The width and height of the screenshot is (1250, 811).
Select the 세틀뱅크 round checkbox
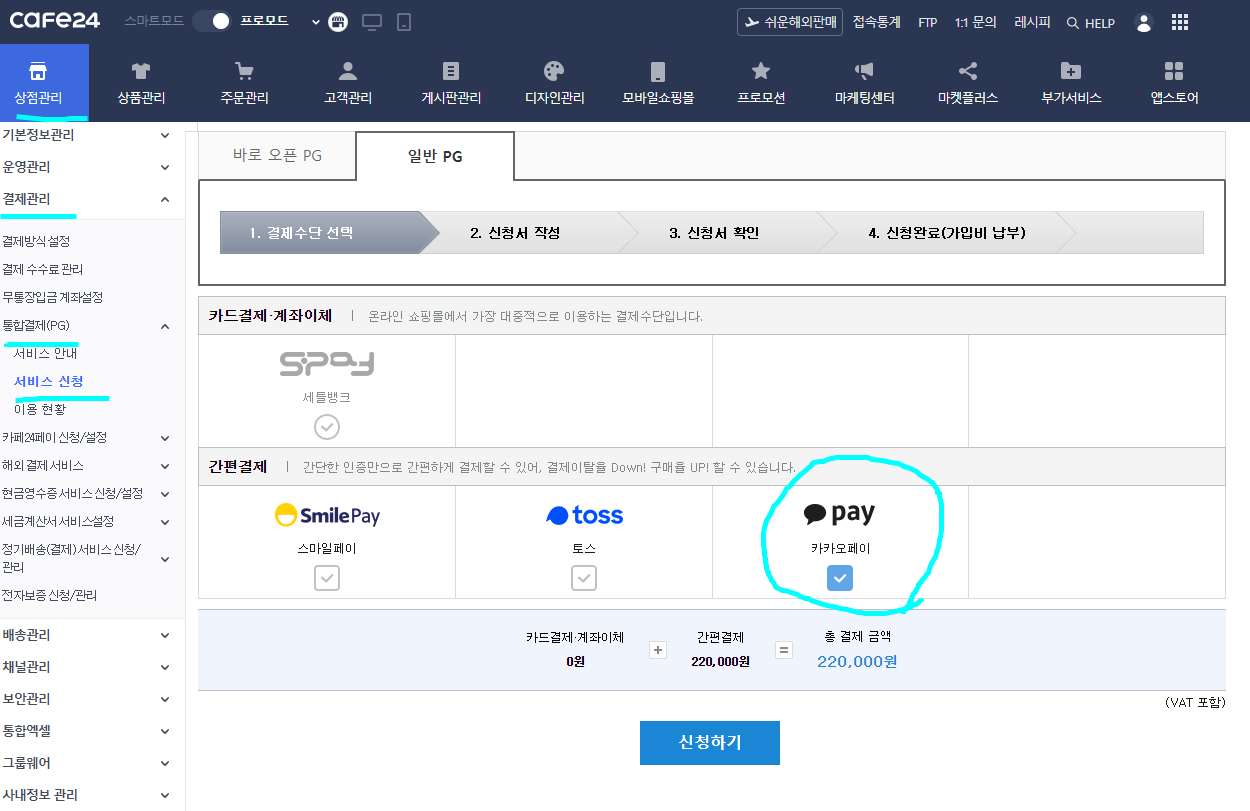(327, 427)
